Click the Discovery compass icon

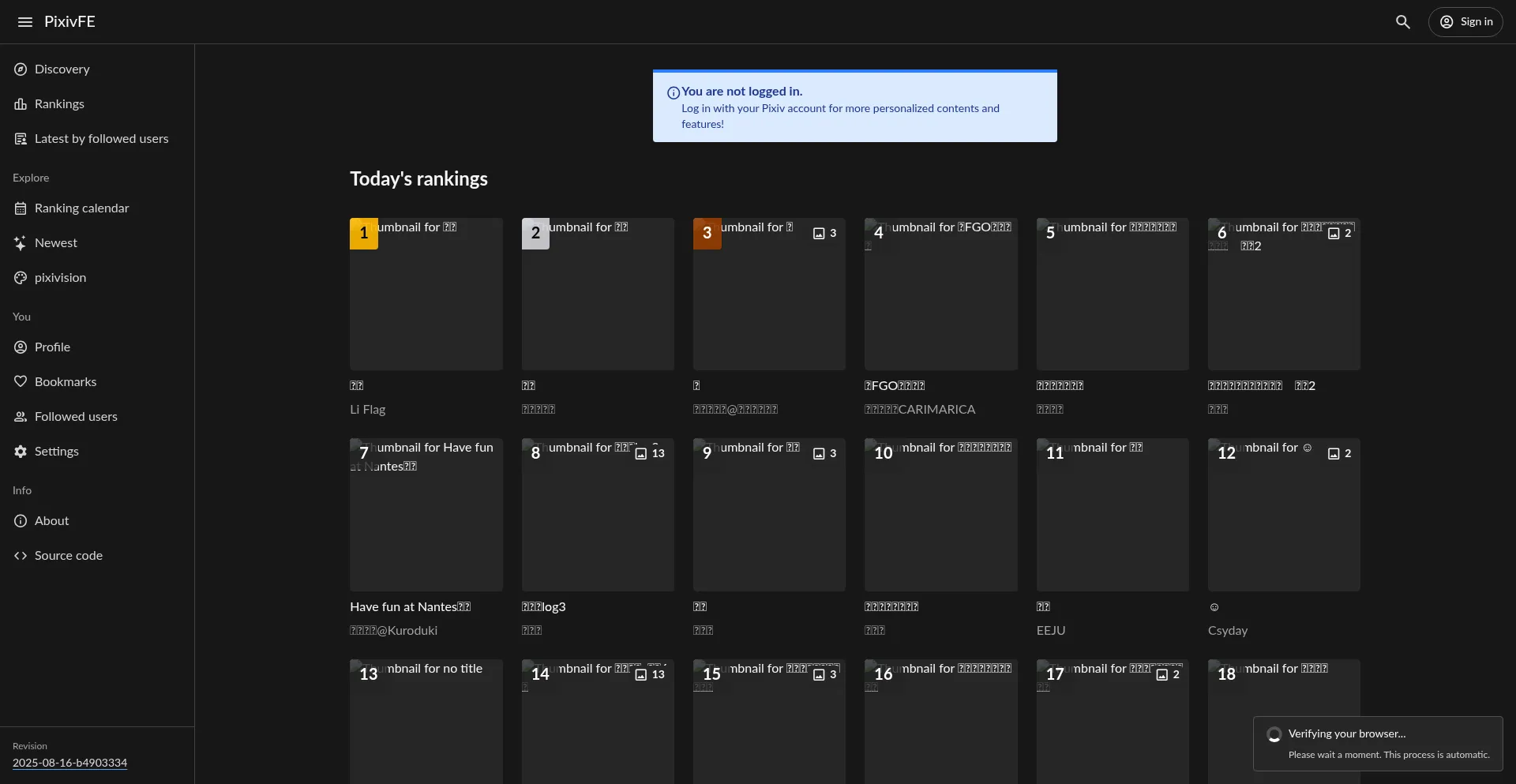(21, 69)
